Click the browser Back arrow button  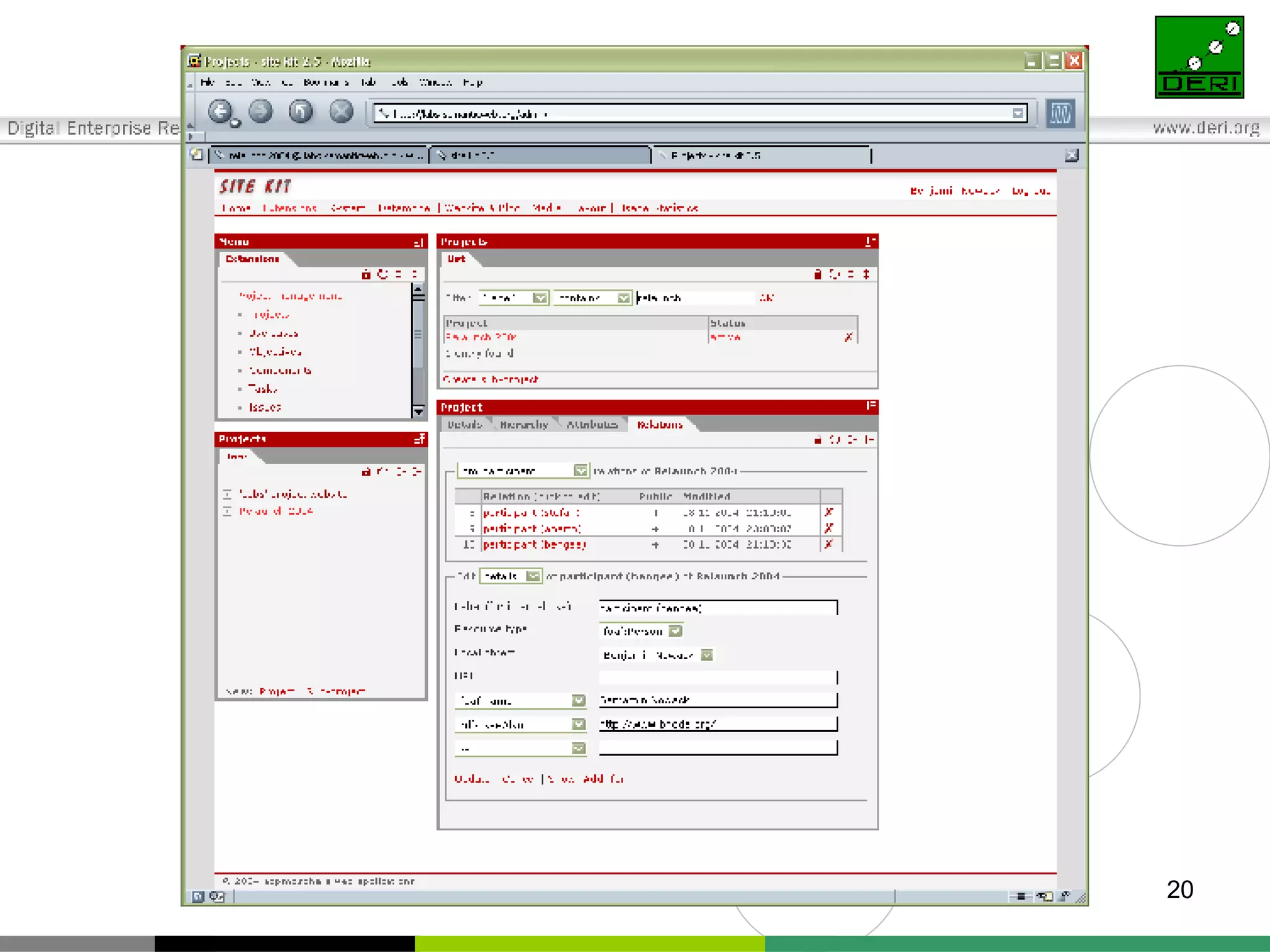(220, 112)
